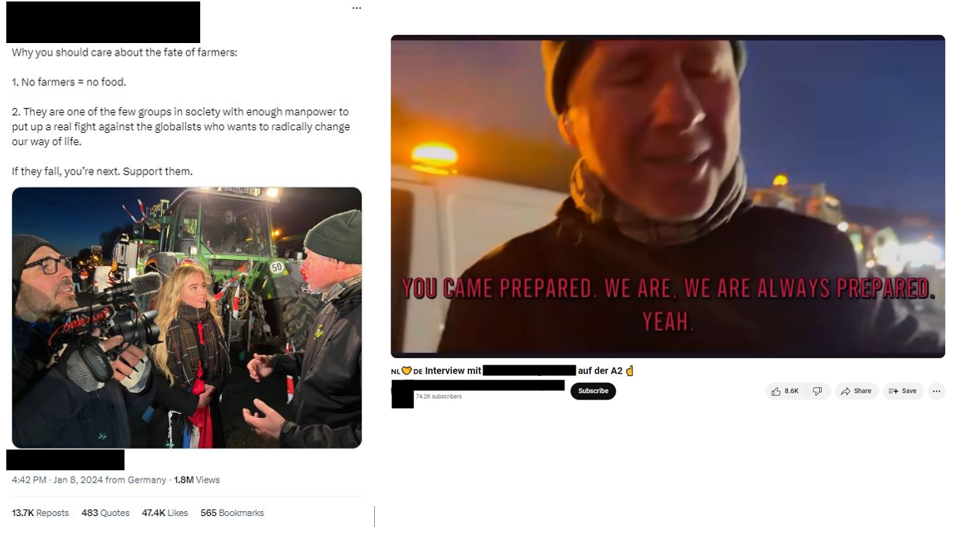The height and width of the screenshot is (533, 960).
Task: View the 47.4K Likes list
Action: coord(165,513)
